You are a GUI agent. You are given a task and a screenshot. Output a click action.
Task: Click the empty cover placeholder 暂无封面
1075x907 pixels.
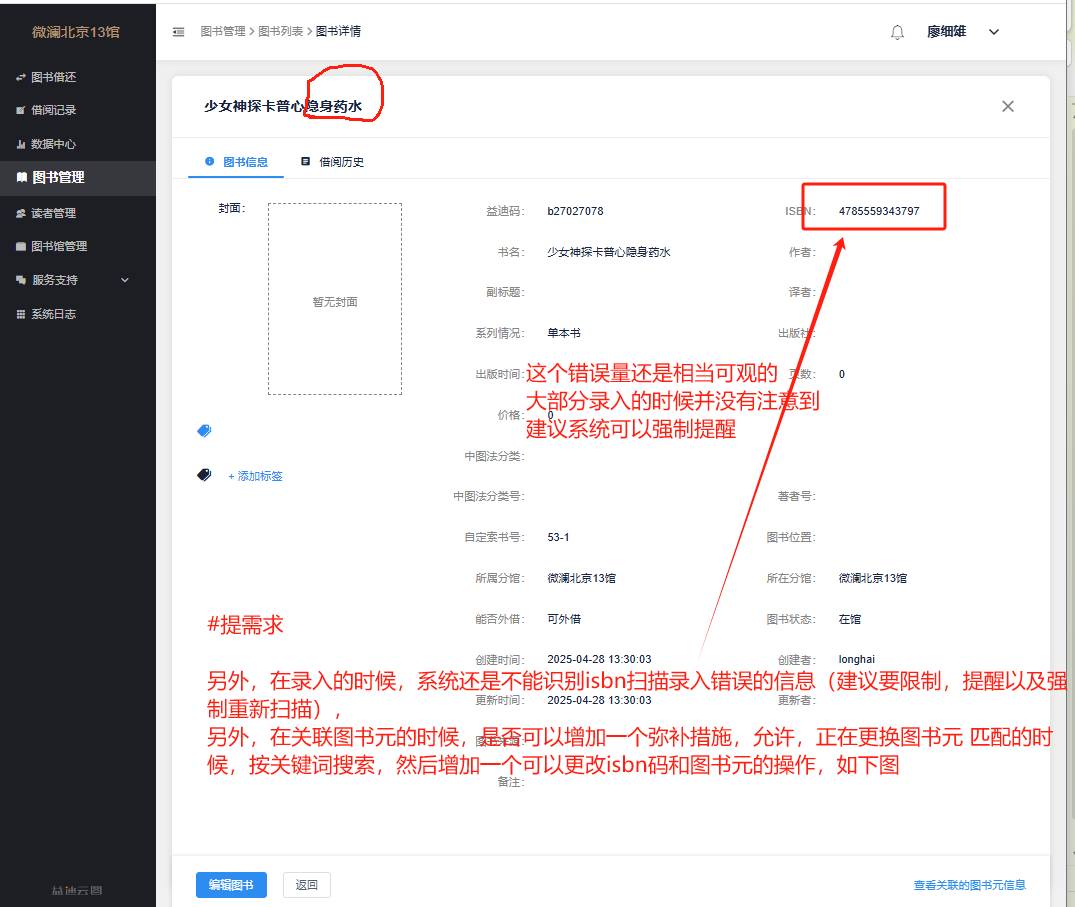pos(335,300)
